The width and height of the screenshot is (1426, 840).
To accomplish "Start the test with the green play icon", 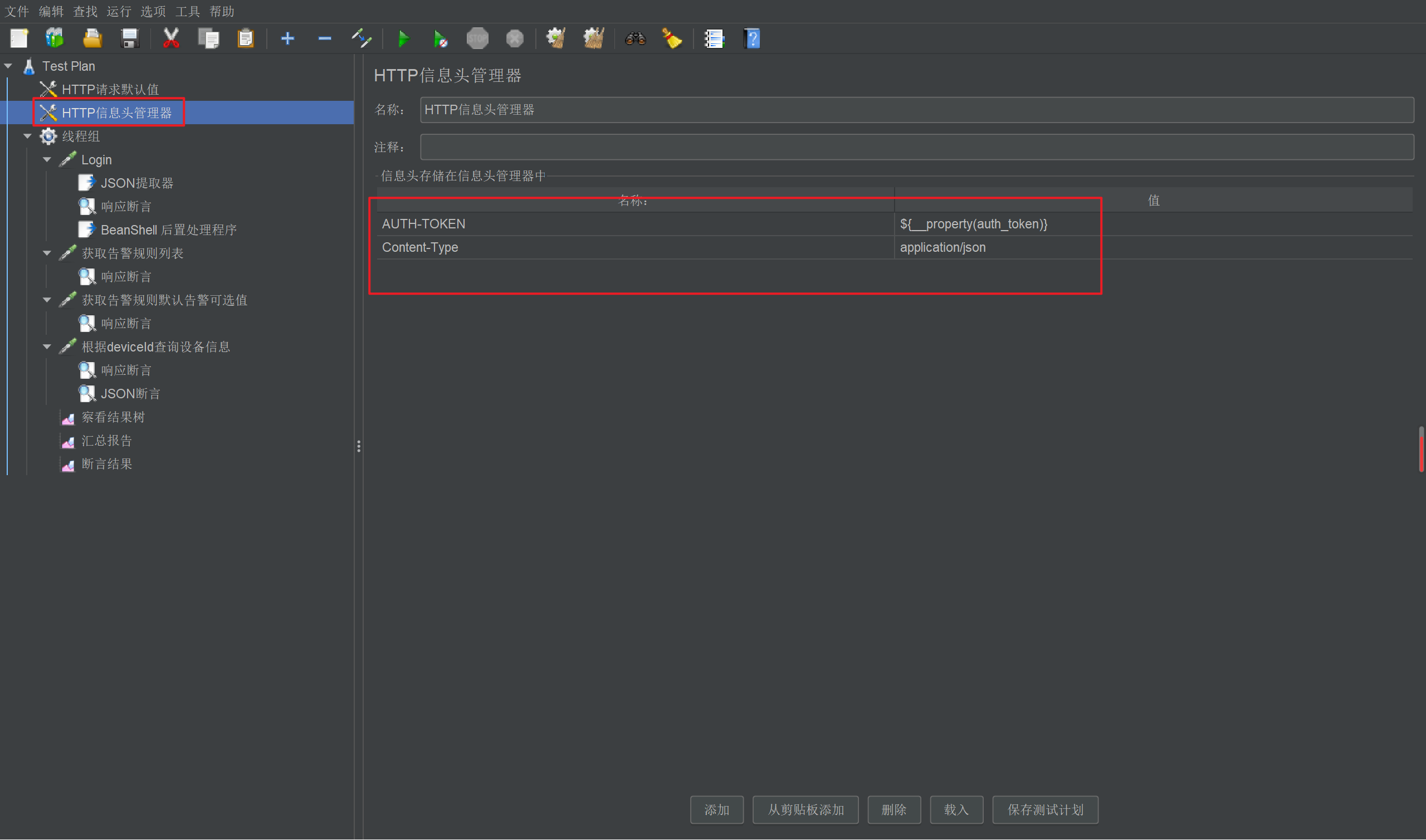I will tap(403, 38).
